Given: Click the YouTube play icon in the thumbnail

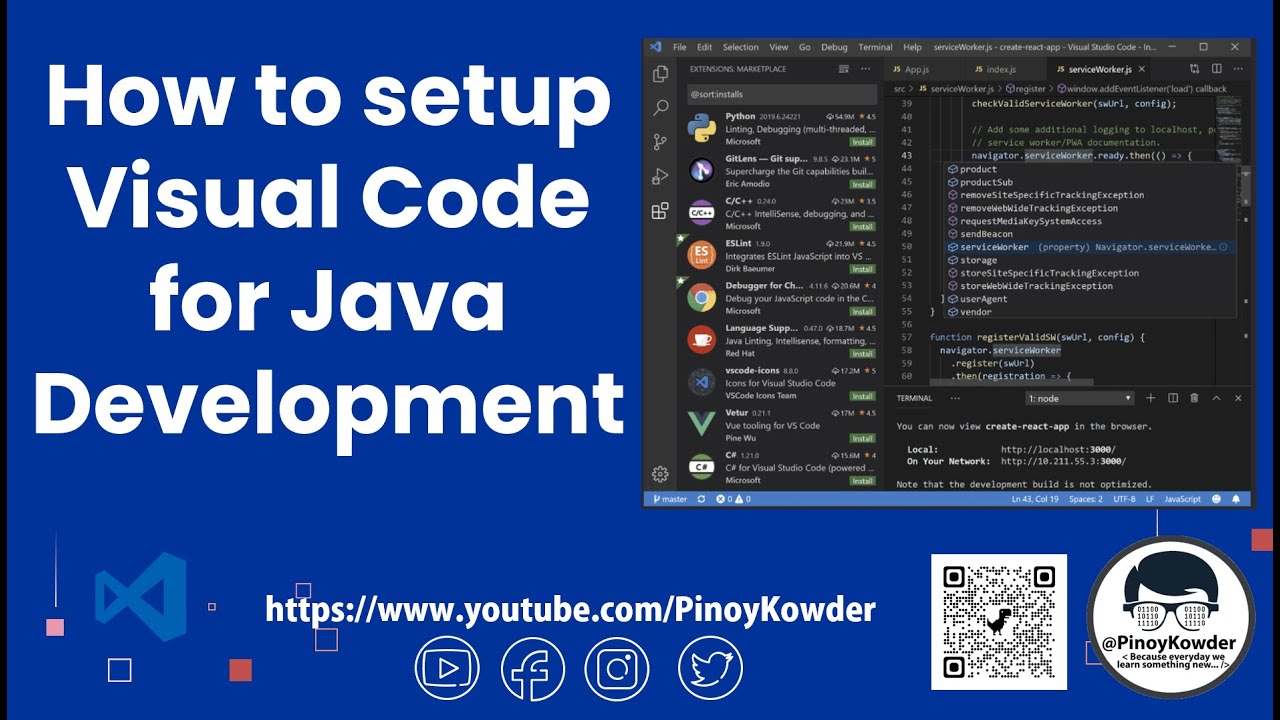Looking at the screenshot, I should coord(447,669).
